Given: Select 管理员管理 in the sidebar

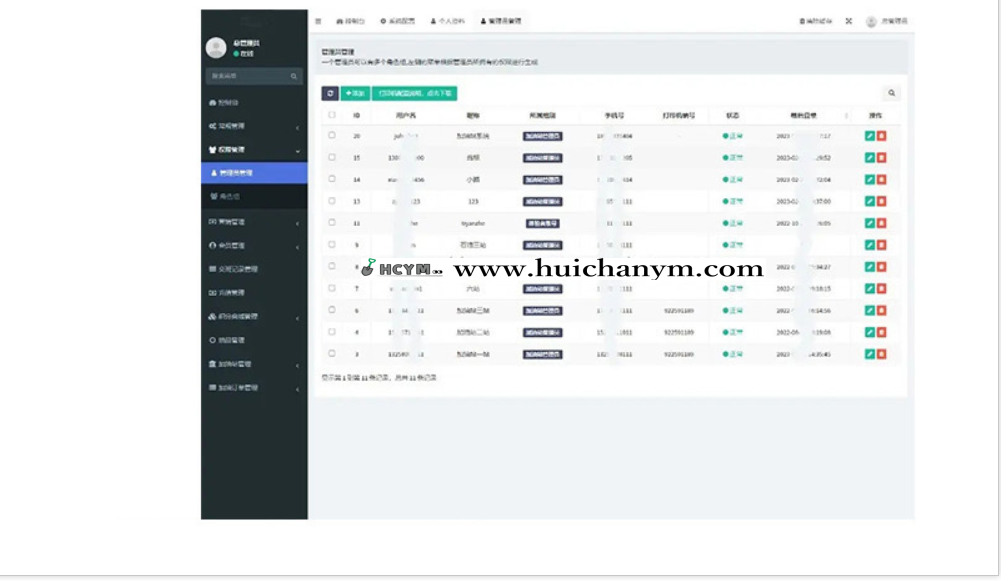Looking at the screenshot, I should click(254, 173).
